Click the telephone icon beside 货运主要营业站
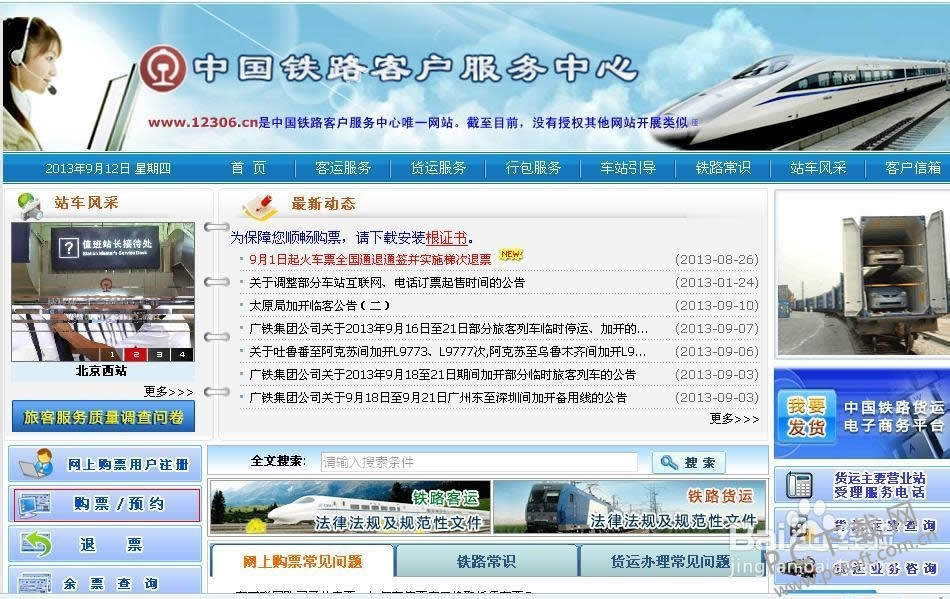Viewport: 950px width, 599px height. [799, 485]
